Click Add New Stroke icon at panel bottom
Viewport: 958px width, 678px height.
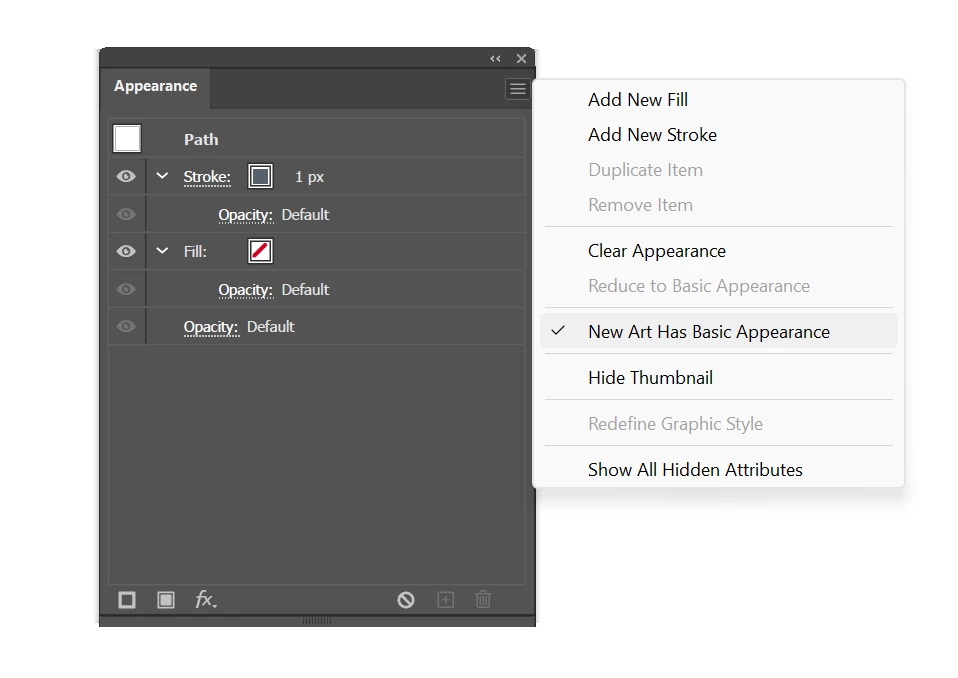point(127,600)
